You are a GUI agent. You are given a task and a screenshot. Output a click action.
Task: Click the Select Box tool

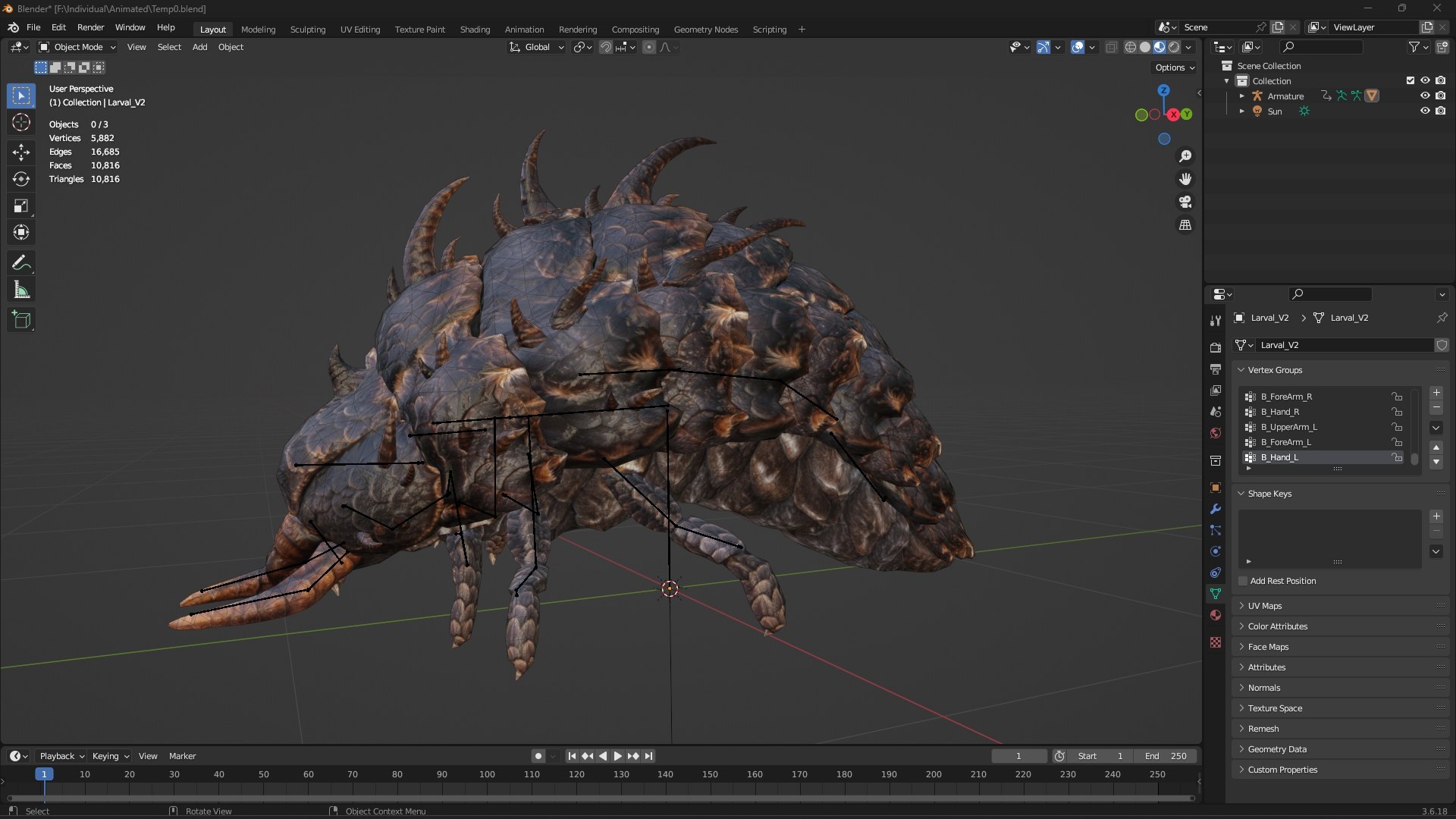21,96
